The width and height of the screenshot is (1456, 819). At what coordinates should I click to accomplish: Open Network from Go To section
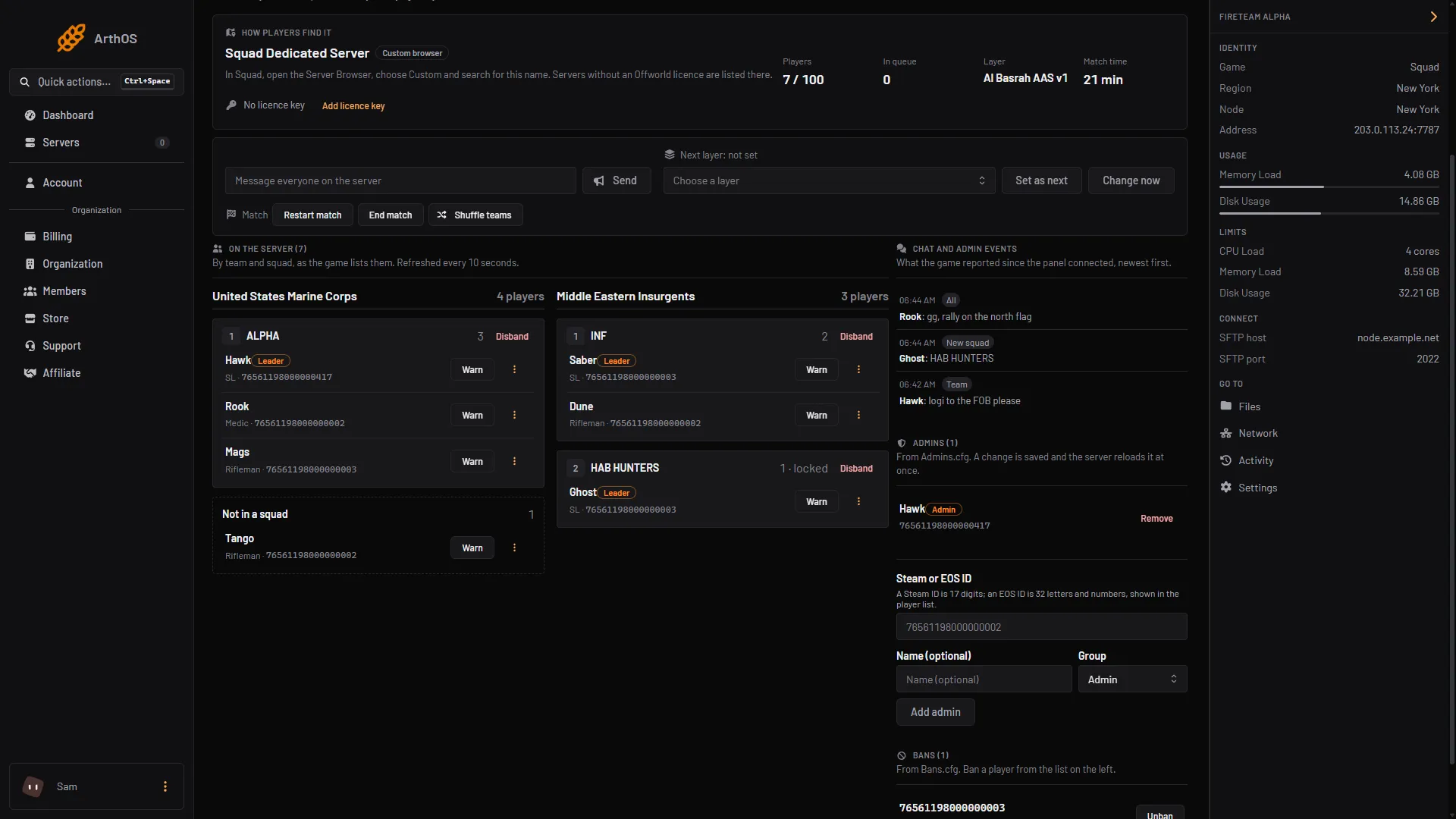[1248, 433]
